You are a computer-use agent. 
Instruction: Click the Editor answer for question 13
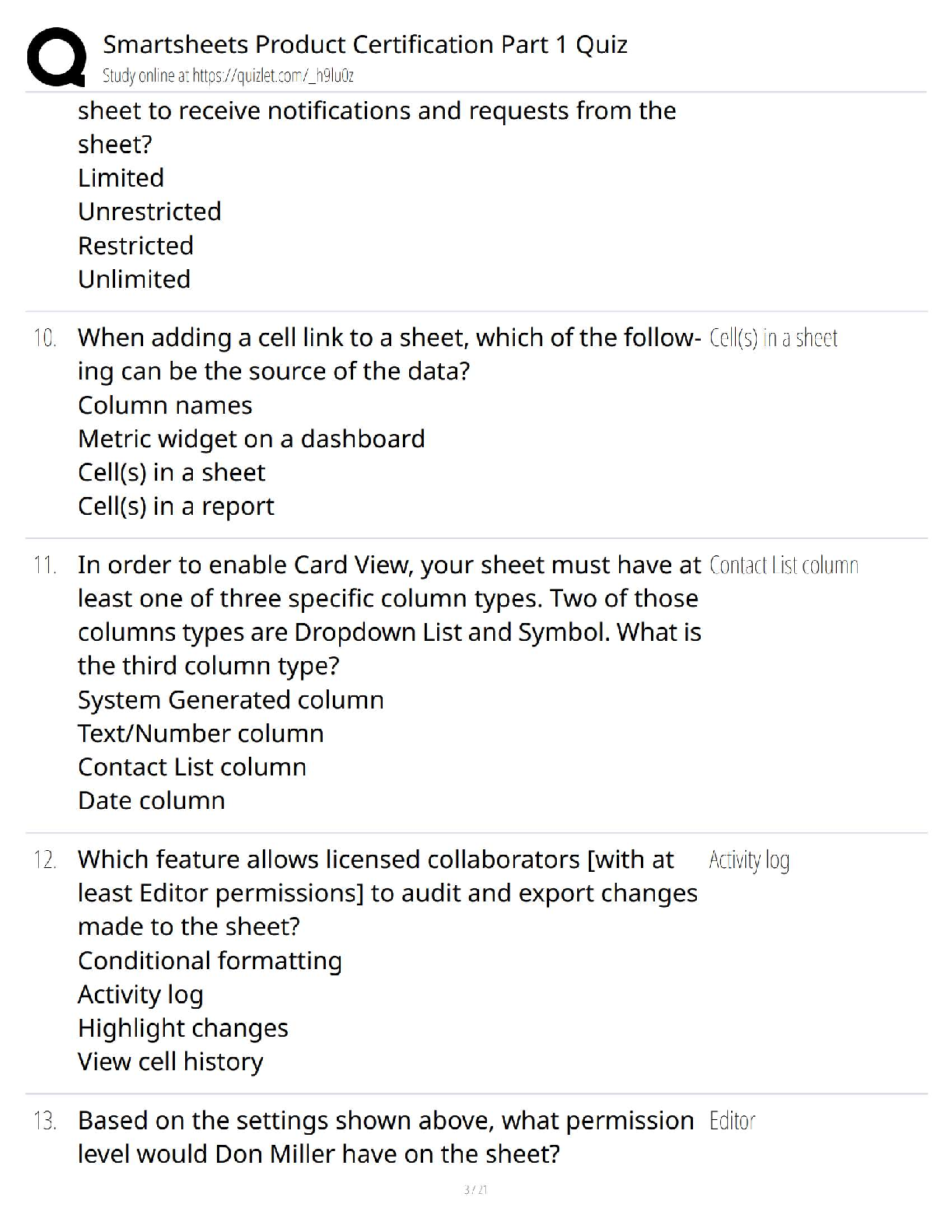click(x=732, y=1121)
